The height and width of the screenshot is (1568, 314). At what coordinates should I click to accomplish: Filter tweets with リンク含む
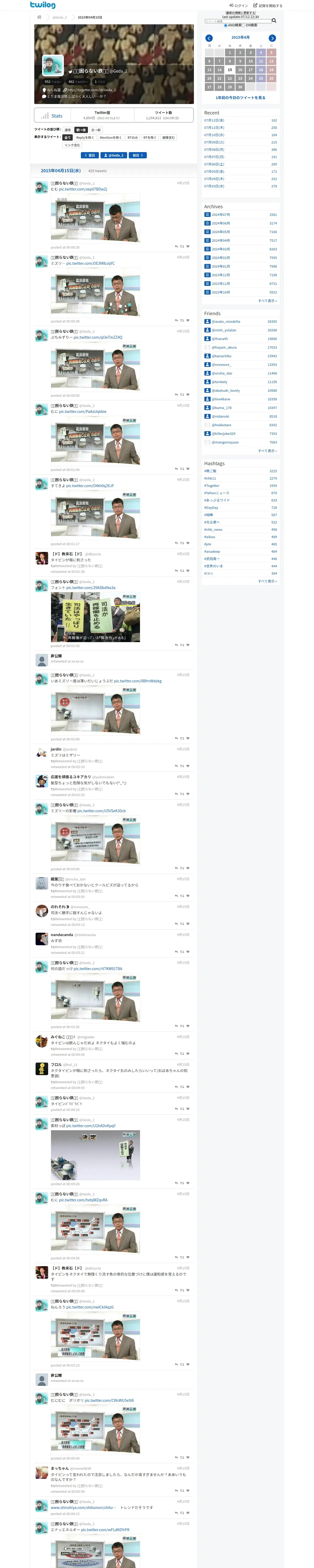pyautogui.click(x=72, y=146)
